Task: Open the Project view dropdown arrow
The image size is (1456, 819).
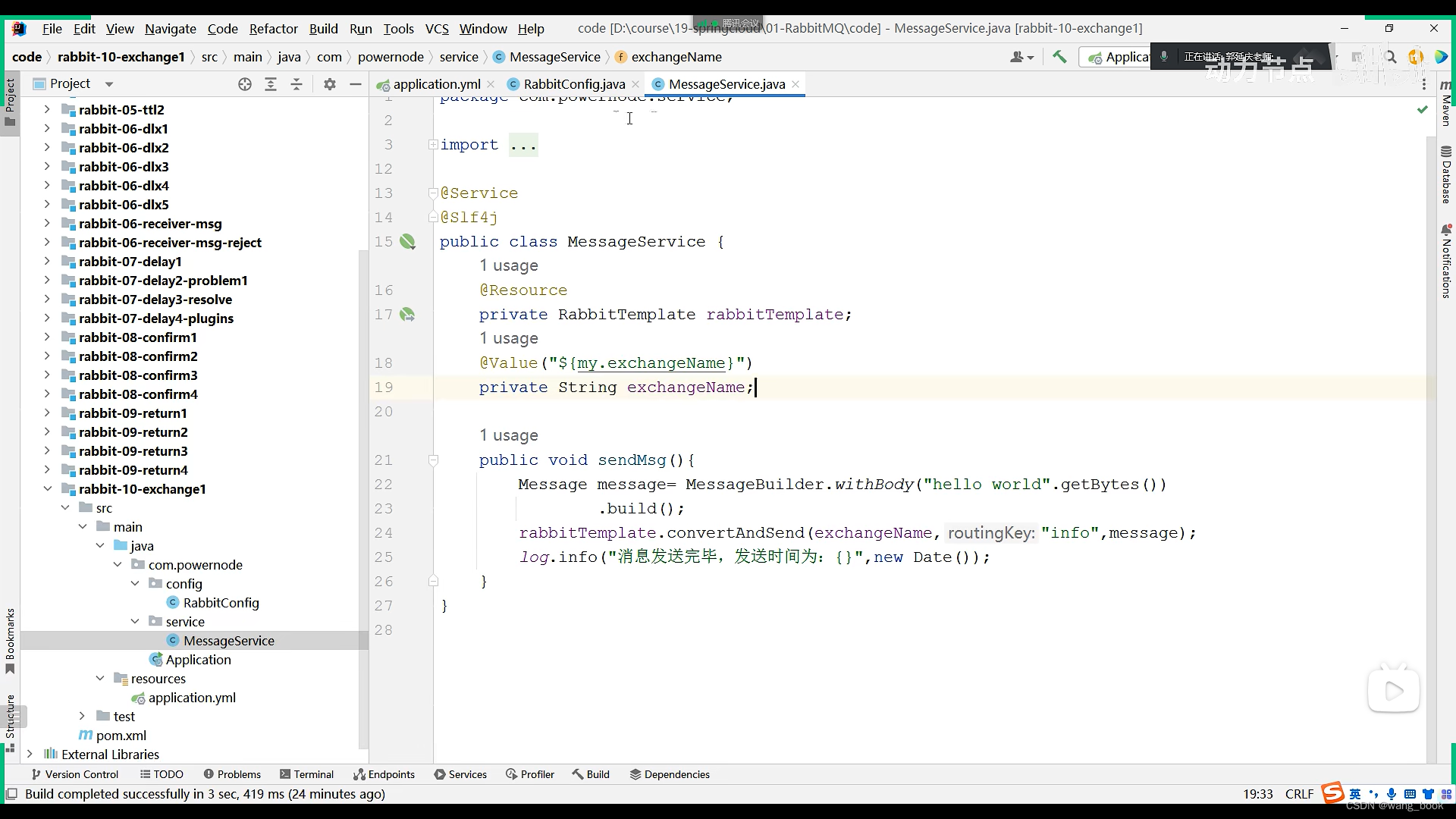Action: (109, 84)
